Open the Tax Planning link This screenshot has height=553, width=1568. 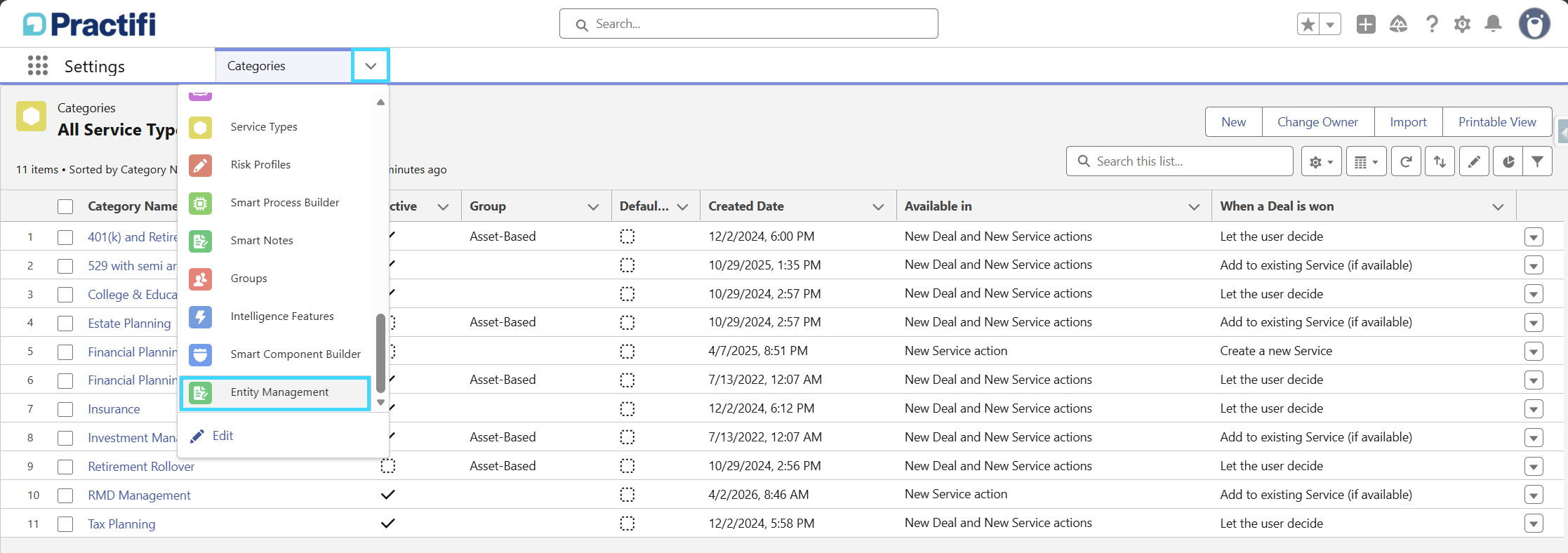(x=121, y=524)
